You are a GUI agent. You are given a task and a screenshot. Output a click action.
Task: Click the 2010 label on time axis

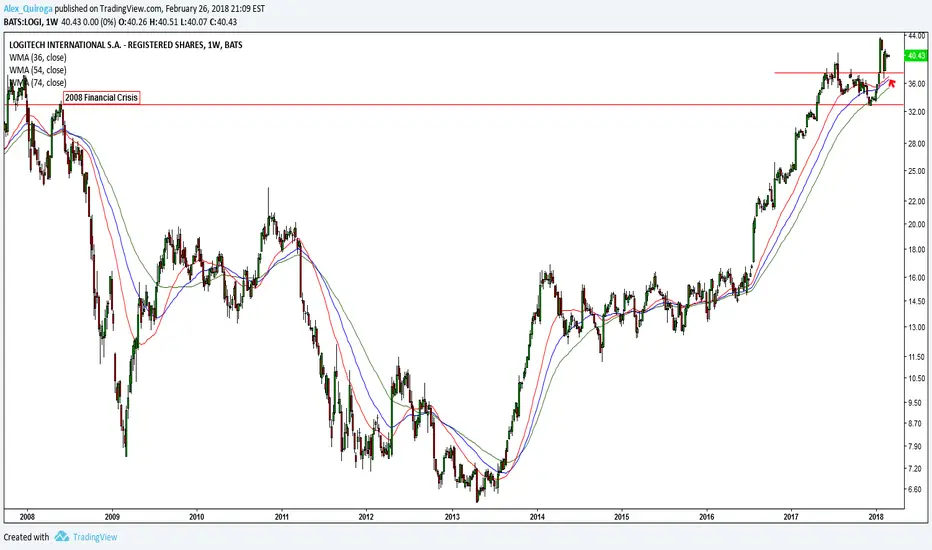(x=197, y=517)
